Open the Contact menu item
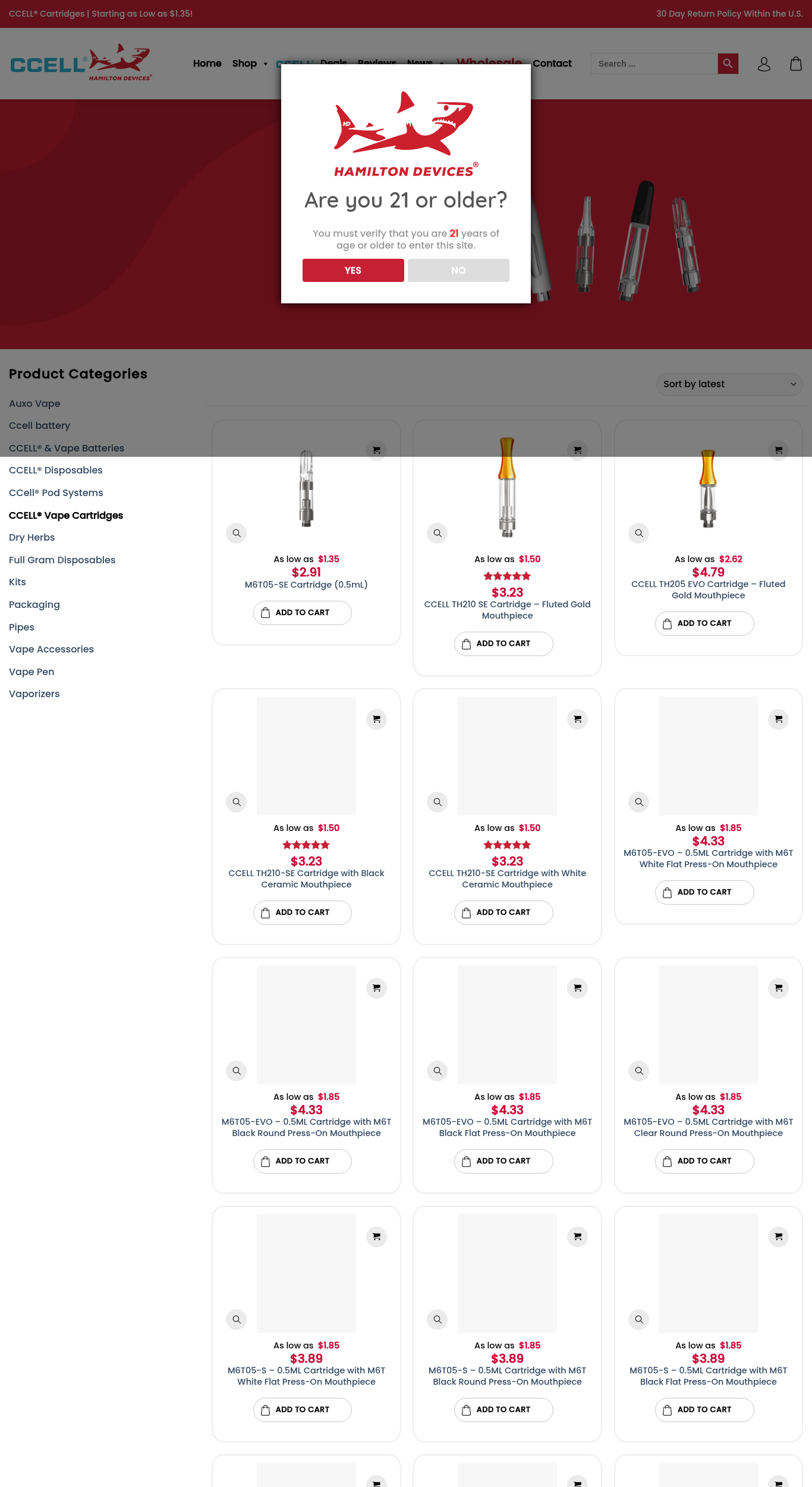Viewport: 812px width, 1487px height. coord(552,63)
